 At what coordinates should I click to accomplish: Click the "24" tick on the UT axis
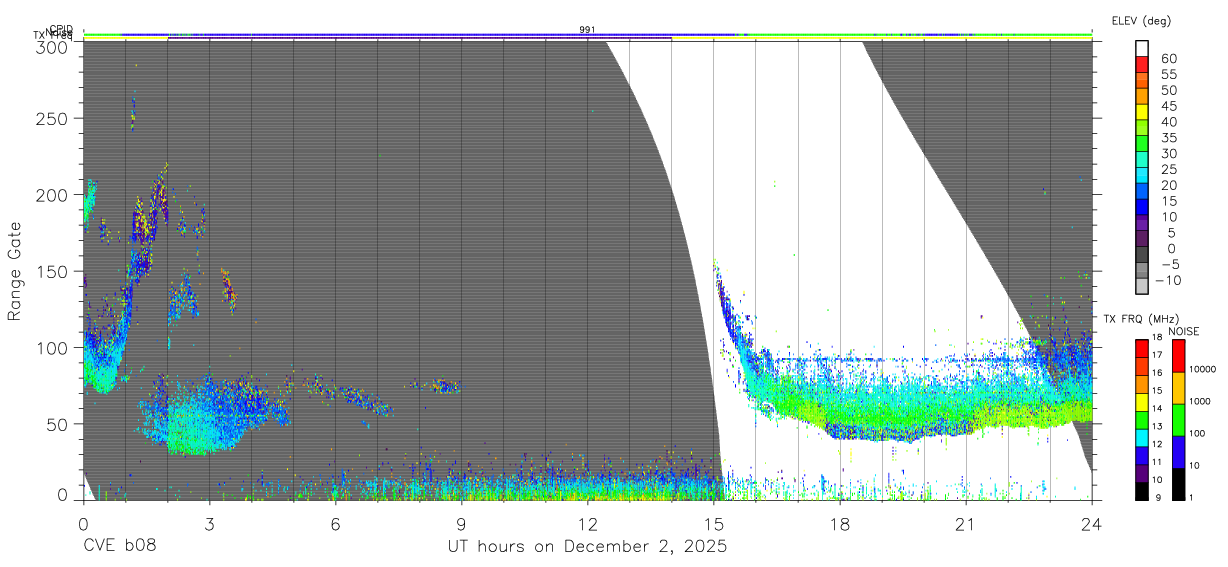[x=1091, y=524]
